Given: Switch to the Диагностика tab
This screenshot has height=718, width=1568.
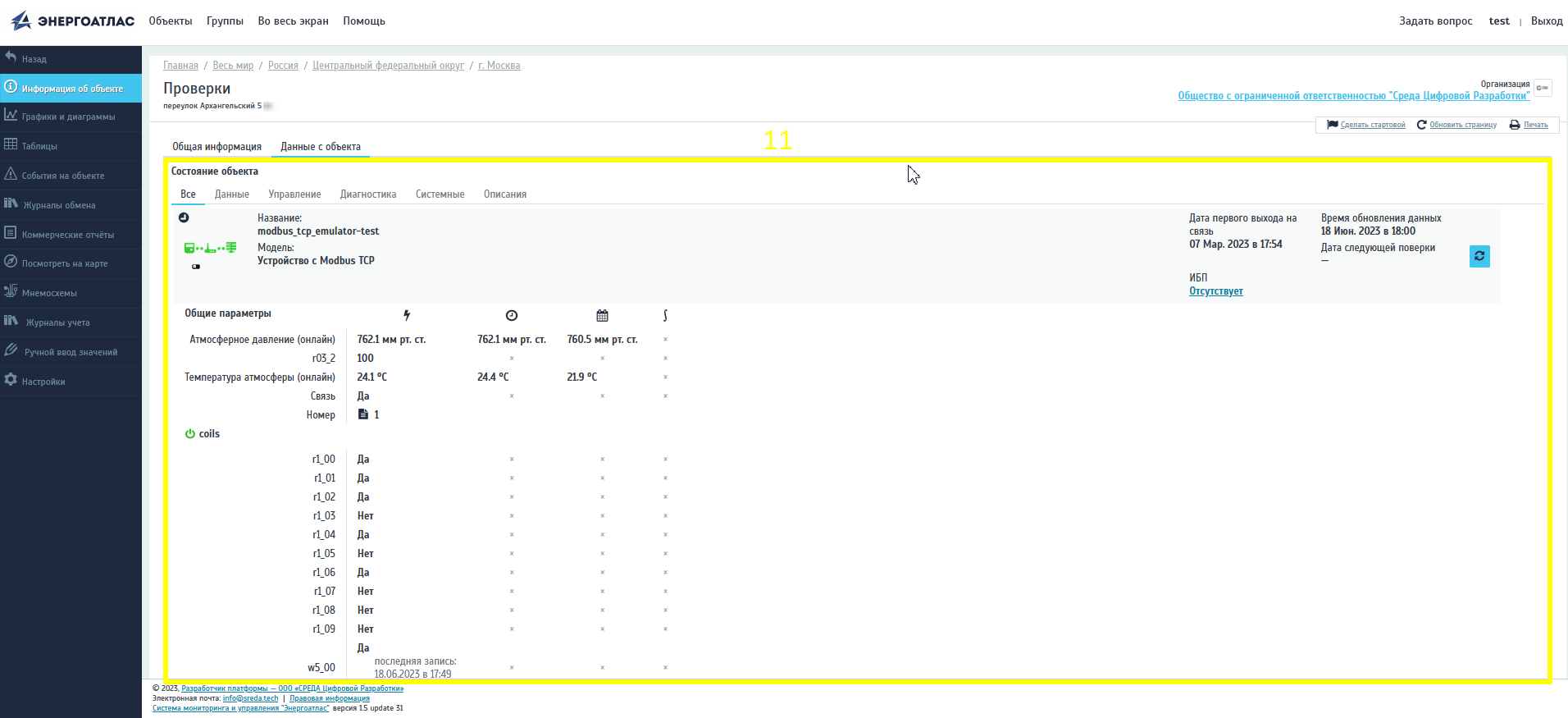Looking at the screenshot, I should (x=368, y=194).
